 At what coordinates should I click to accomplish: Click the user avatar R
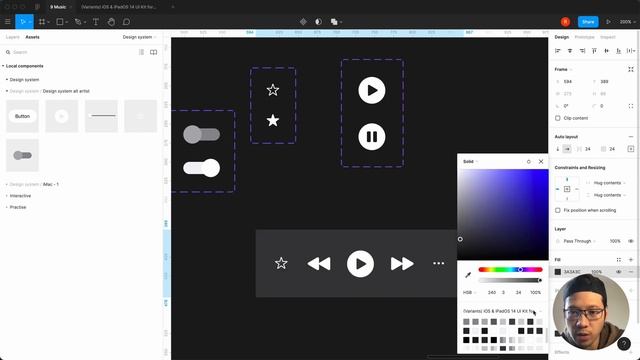click(x=565, y=22)
